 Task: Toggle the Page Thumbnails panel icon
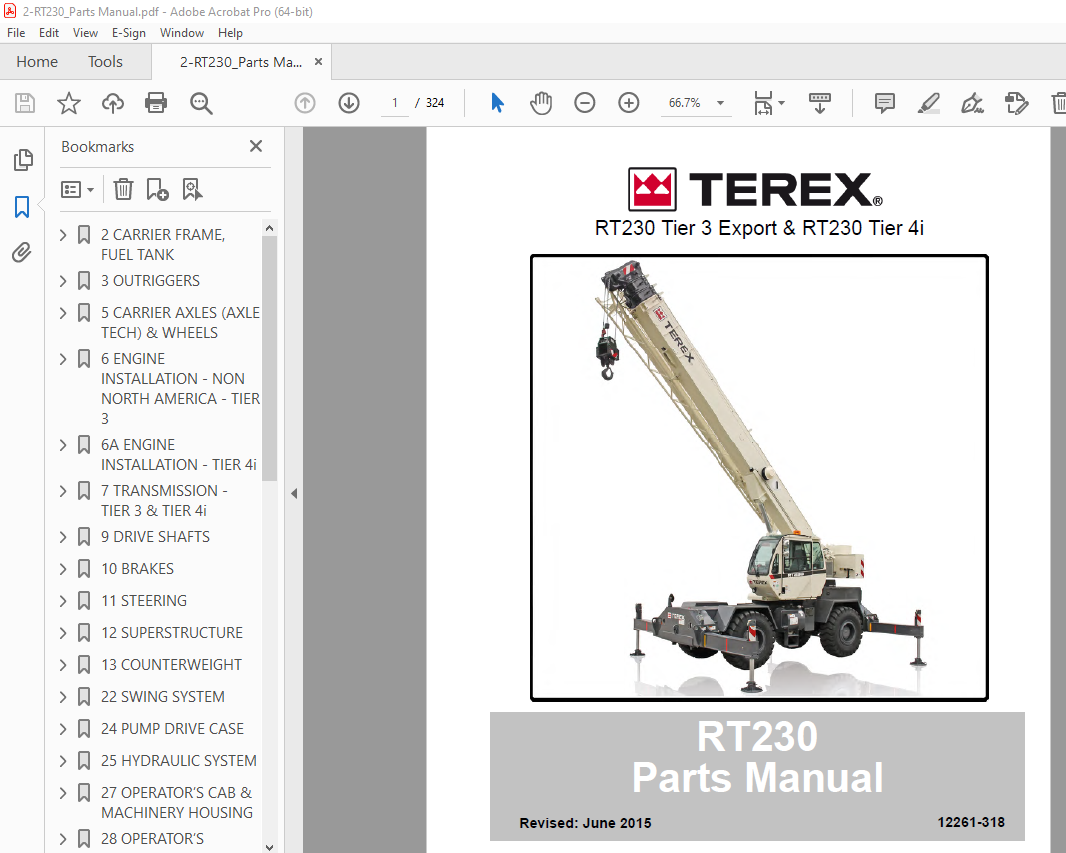coord(22,160)
